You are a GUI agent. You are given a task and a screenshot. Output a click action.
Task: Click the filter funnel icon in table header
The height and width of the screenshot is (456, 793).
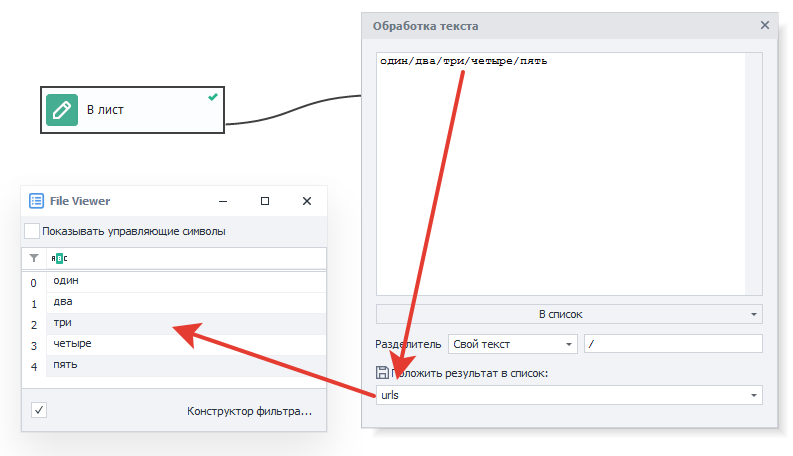tap(34, 258)
